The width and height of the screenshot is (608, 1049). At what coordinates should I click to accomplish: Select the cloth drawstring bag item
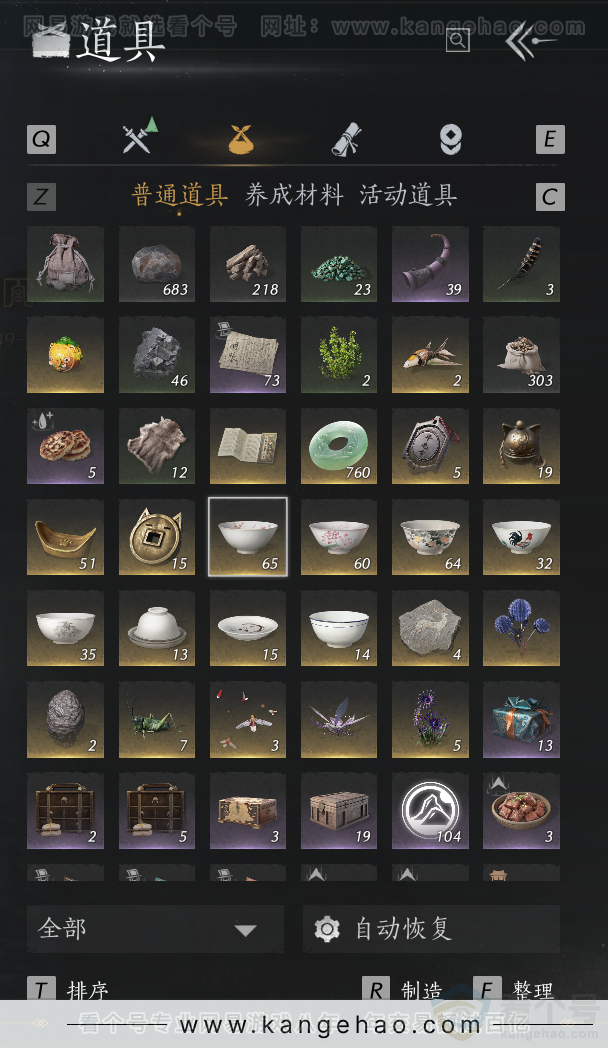65,264
